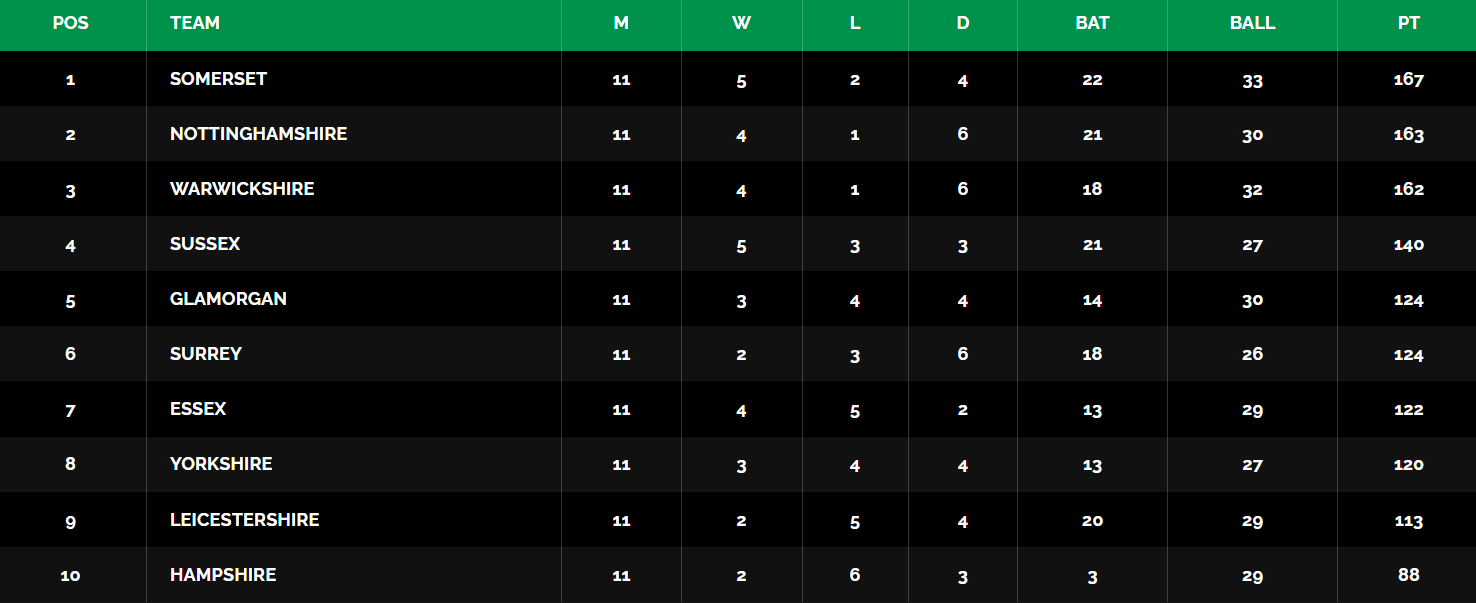1476x603 pixels.
Task: Select the POS column header
Action: pyautogui.click(x=70, y=23)
